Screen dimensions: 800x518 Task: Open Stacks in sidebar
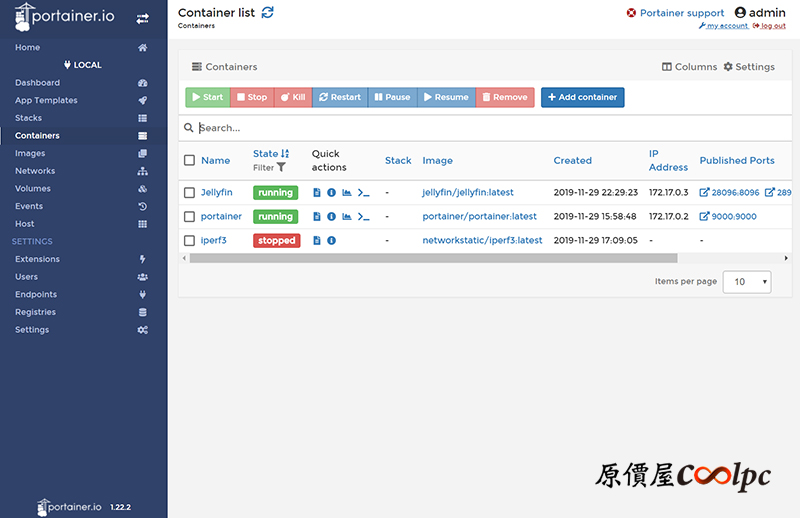click(x=84, y=118)
